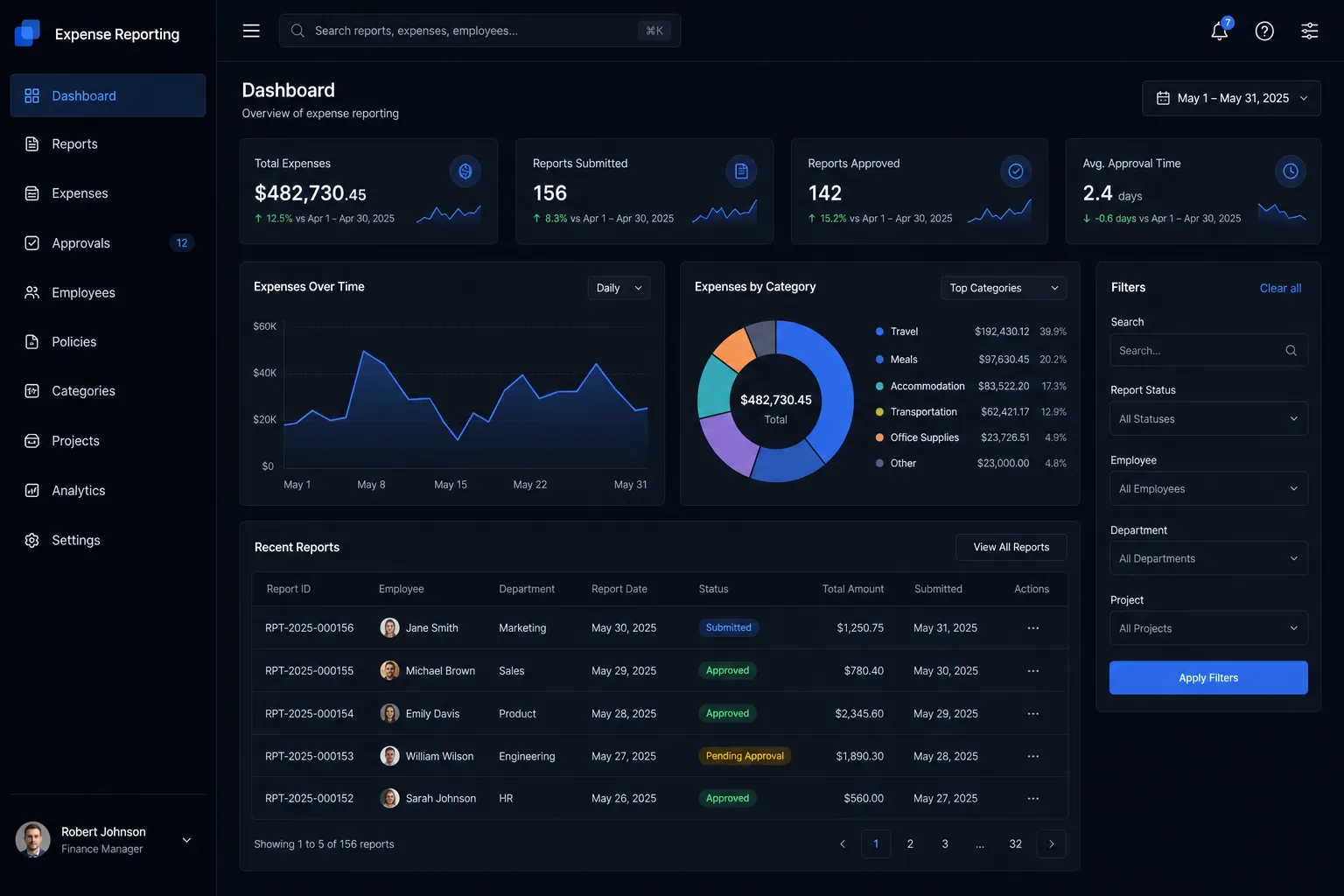
Task: Open actions menu for RPT-2025-000155
Action: 1033,671
